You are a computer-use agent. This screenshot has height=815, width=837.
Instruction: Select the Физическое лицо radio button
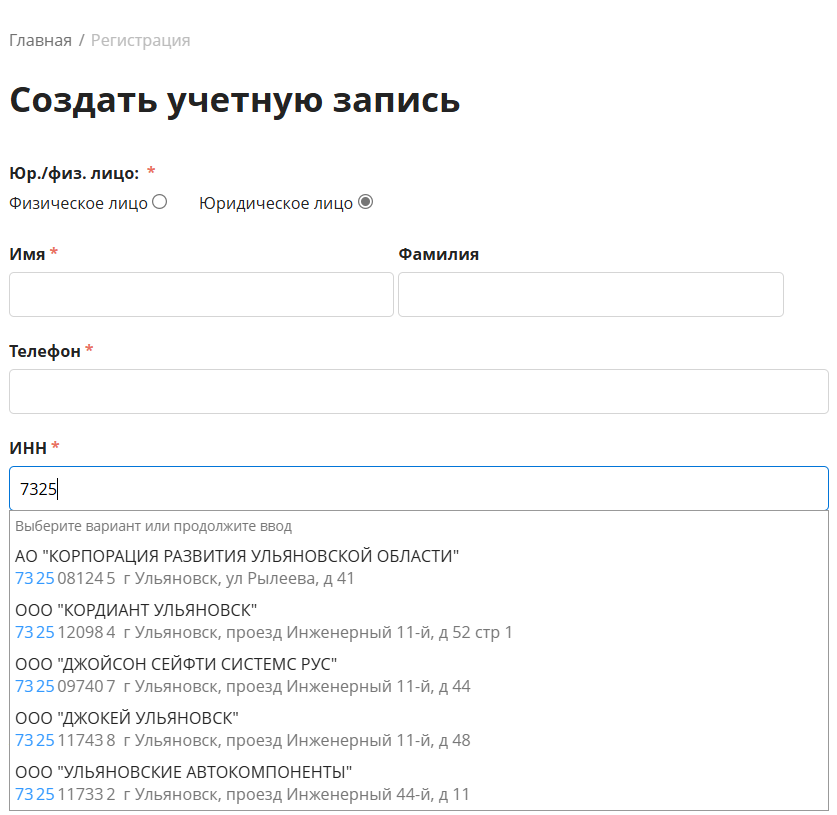[x=160, y=202]
